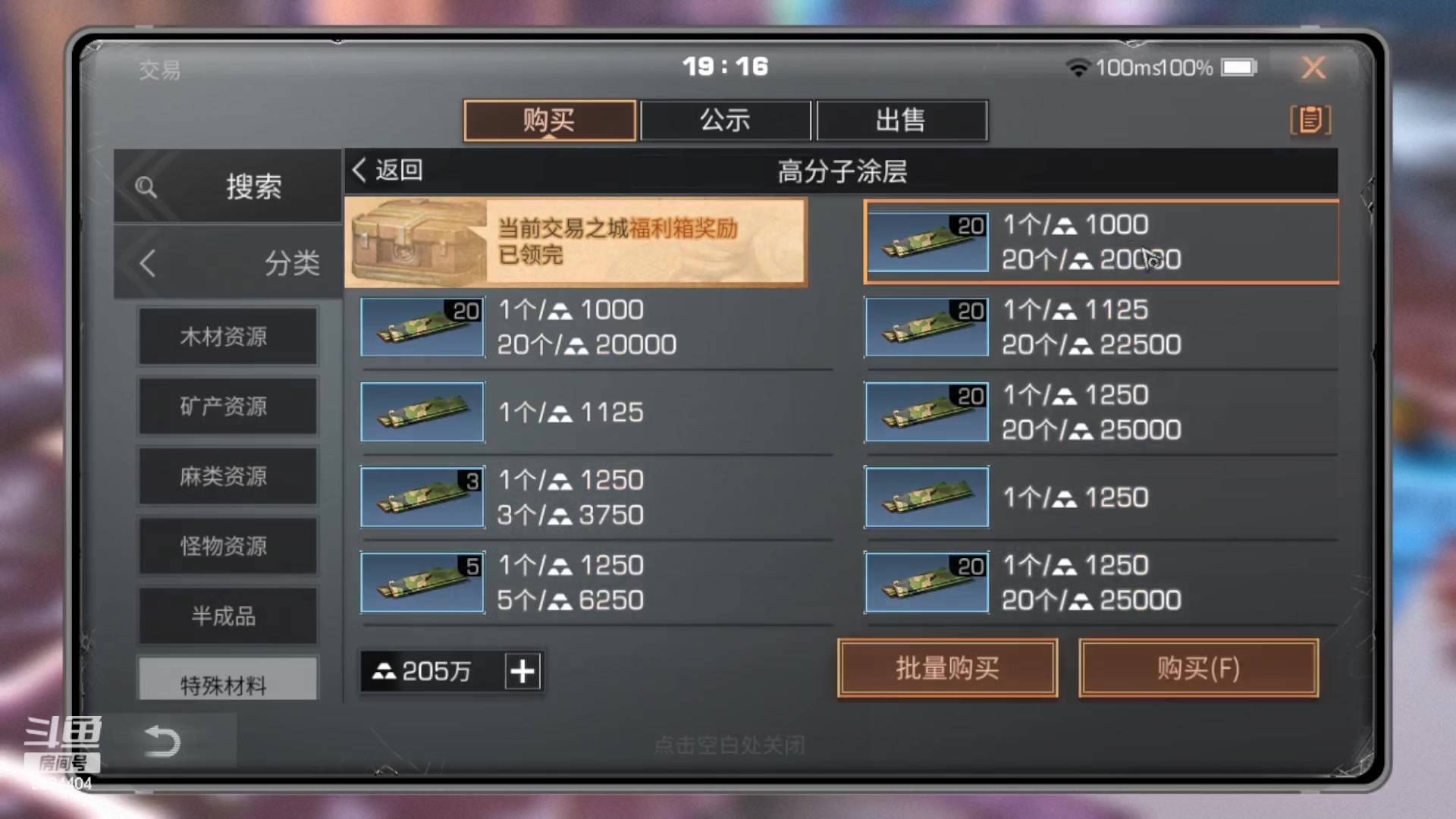1456x819 pixels.
Task: Open the 购买 tab
Action: 550,120
